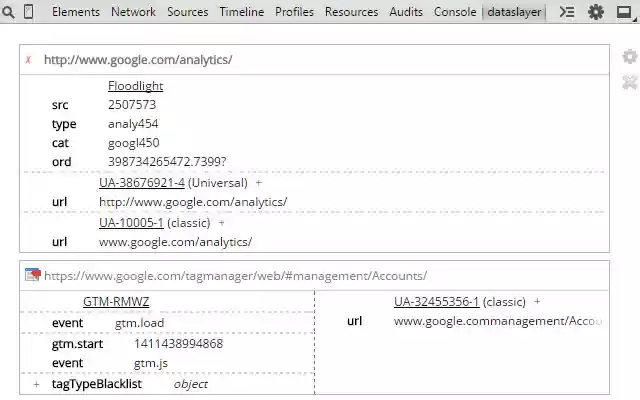640x400 pixels.
Task: Expand details next to UA-38676921-4 (Universal)
Action: (x=258, y=183)
